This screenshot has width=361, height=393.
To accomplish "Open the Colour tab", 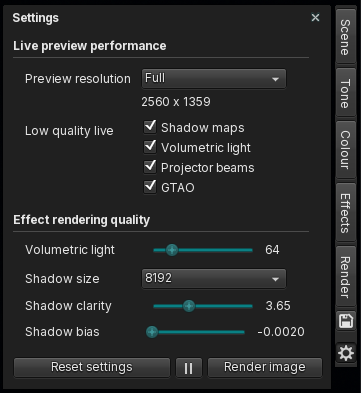I will [x=346, y=149].
